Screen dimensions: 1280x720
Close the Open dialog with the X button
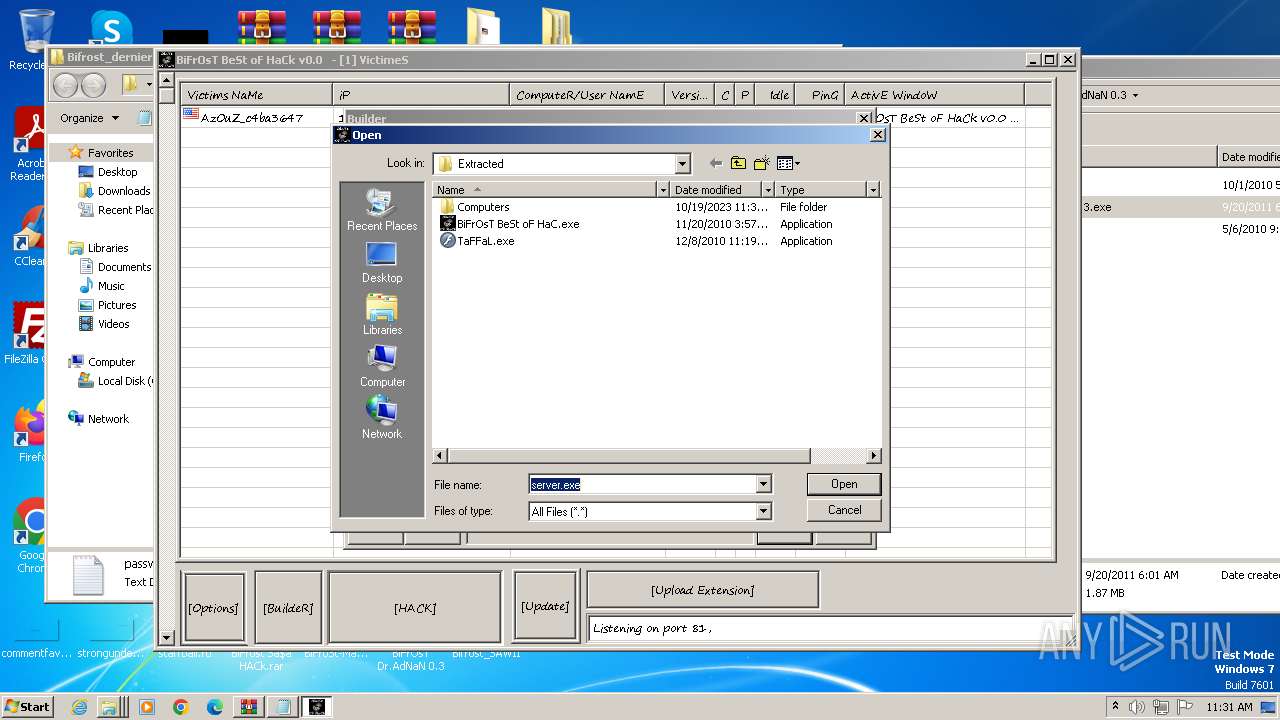[877, 135]
